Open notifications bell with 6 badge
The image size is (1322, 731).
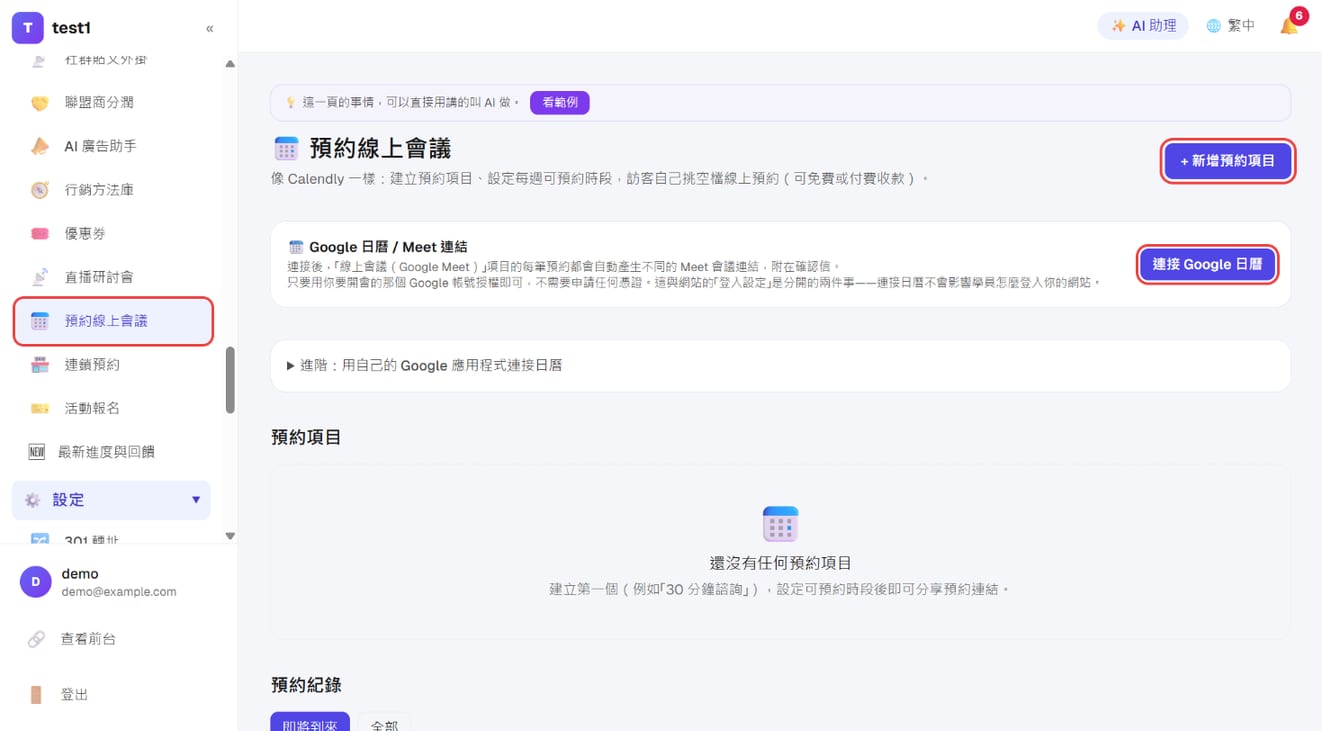pos(1290,26)
